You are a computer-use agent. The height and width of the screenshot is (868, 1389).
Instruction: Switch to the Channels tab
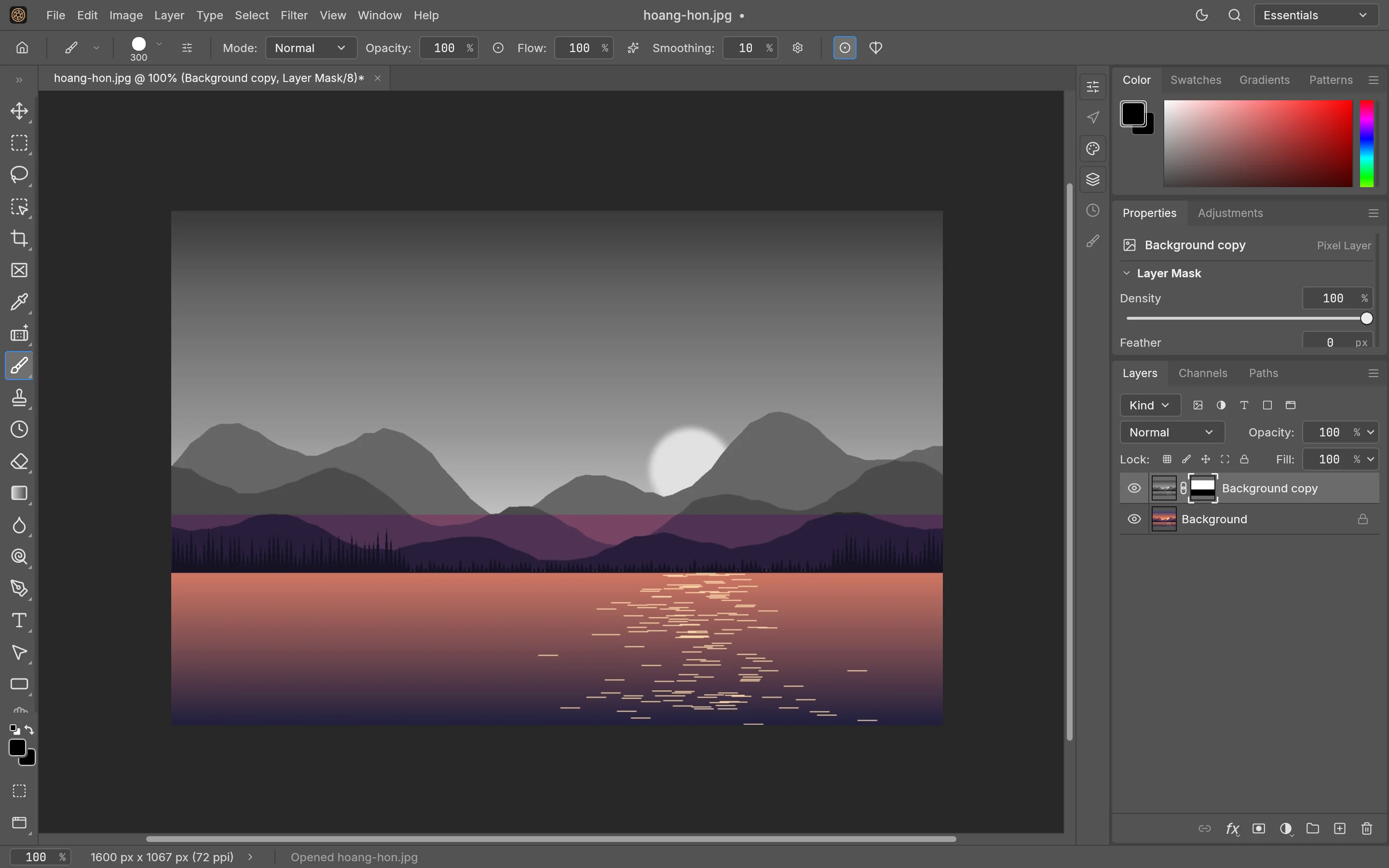click(1202, 373)
